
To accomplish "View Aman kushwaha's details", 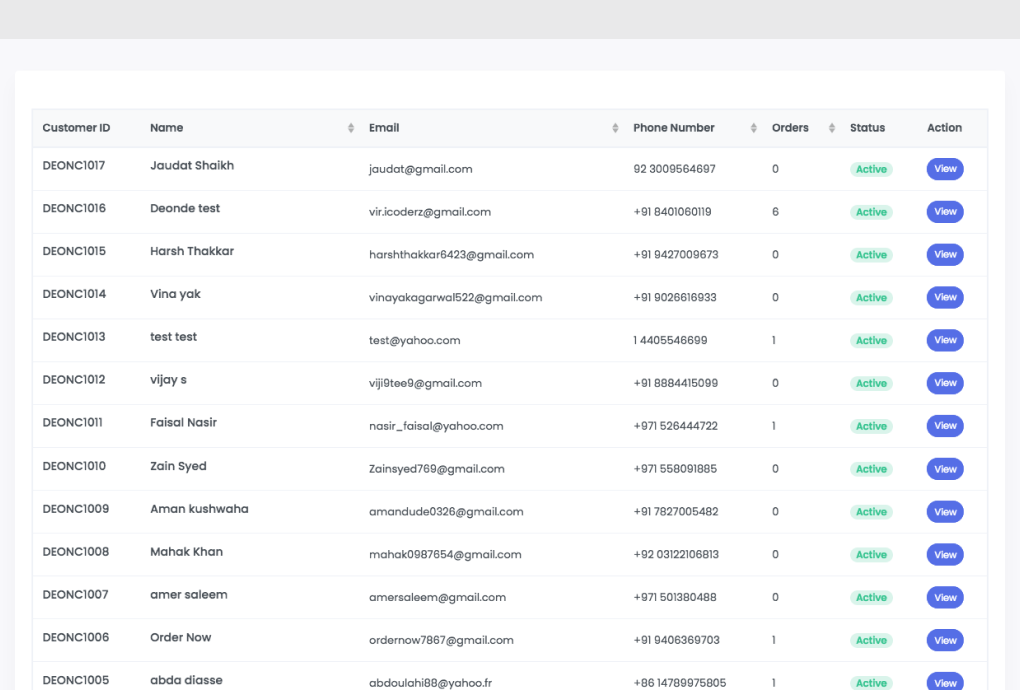I will [x=945, y=512].
